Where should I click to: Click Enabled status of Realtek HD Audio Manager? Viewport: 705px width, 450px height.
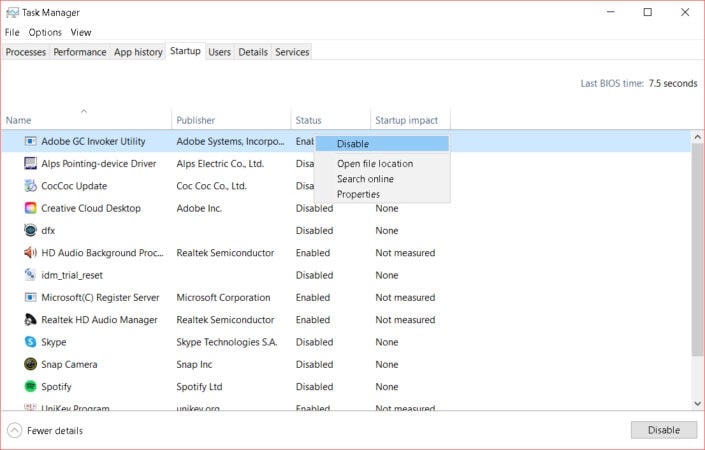pyautogui.click(x=313, y=320)
